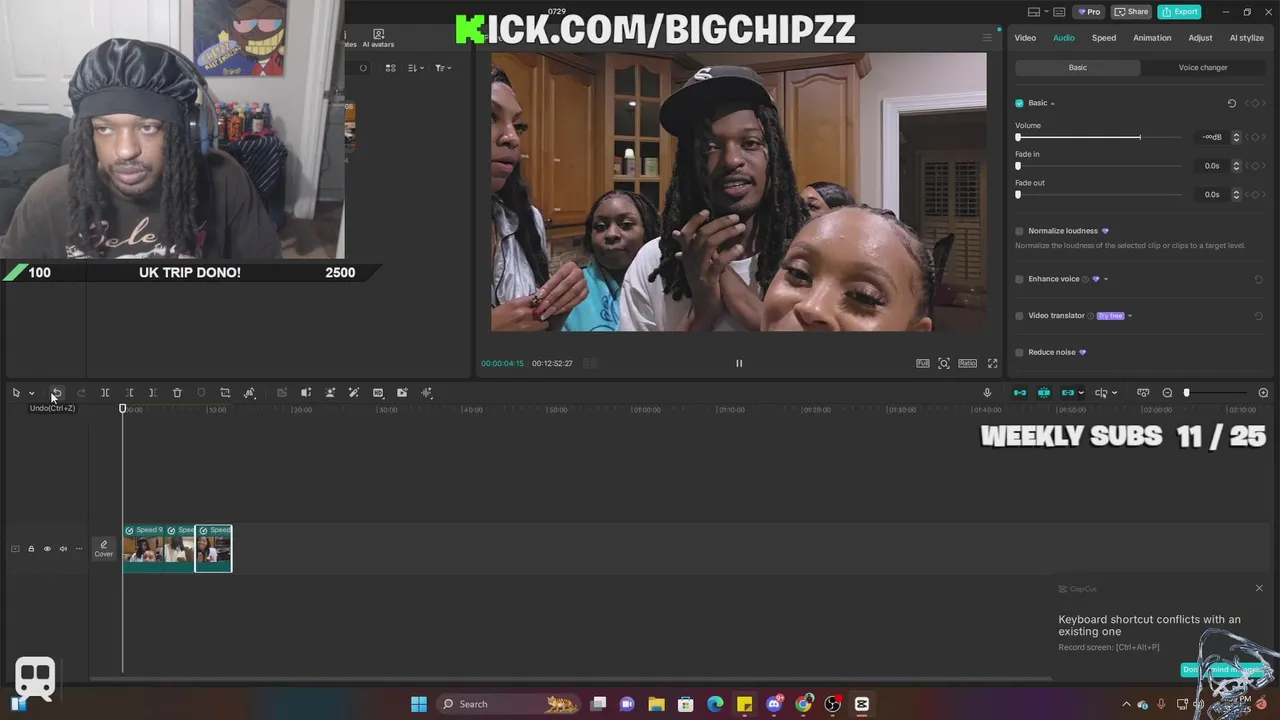Uncheck the Basic audio section checkbox

[1019, 103]
